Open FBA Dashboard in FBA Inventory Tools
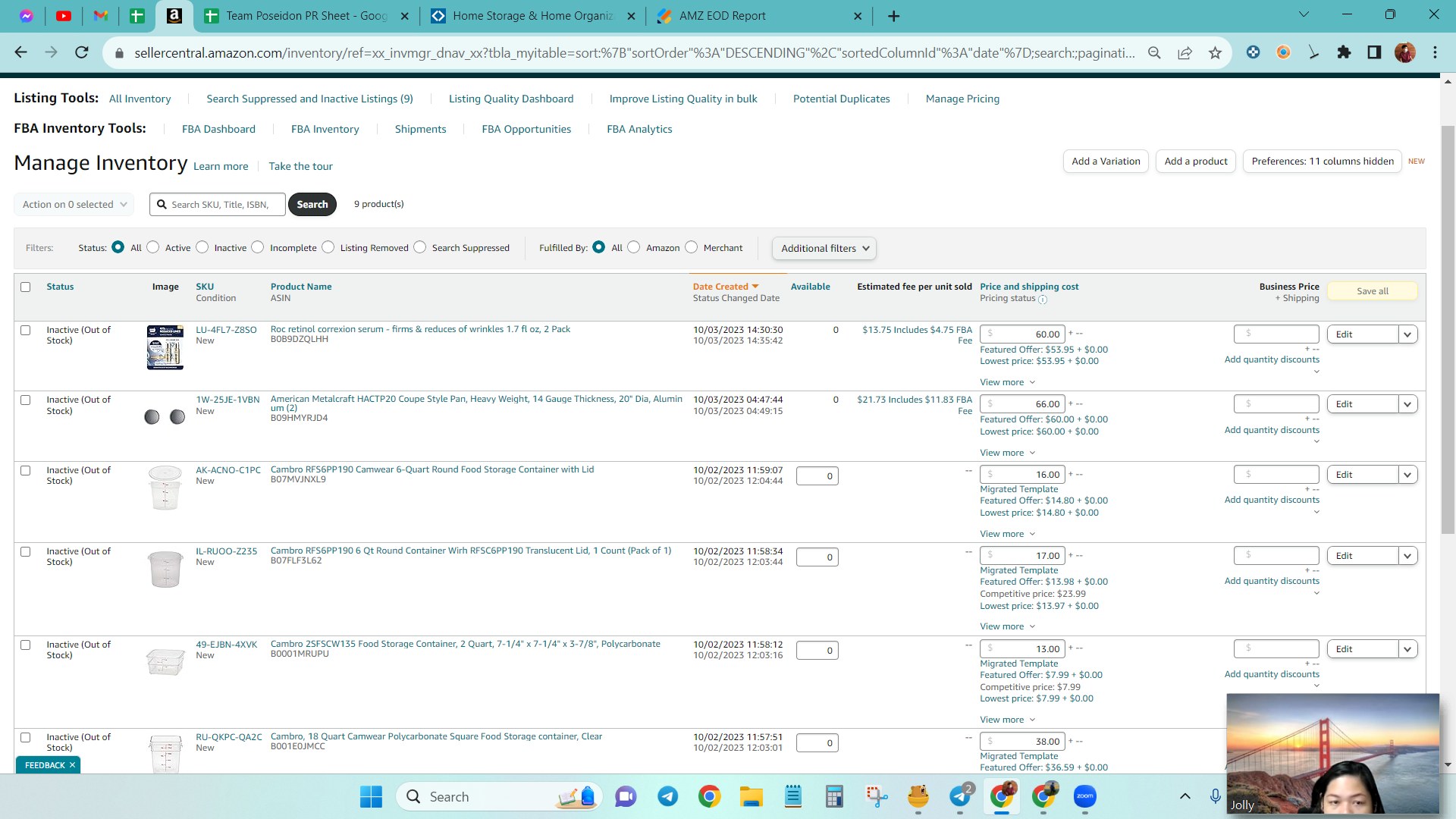The width and height of the screenshot is (1456, 819). point(218,129)
